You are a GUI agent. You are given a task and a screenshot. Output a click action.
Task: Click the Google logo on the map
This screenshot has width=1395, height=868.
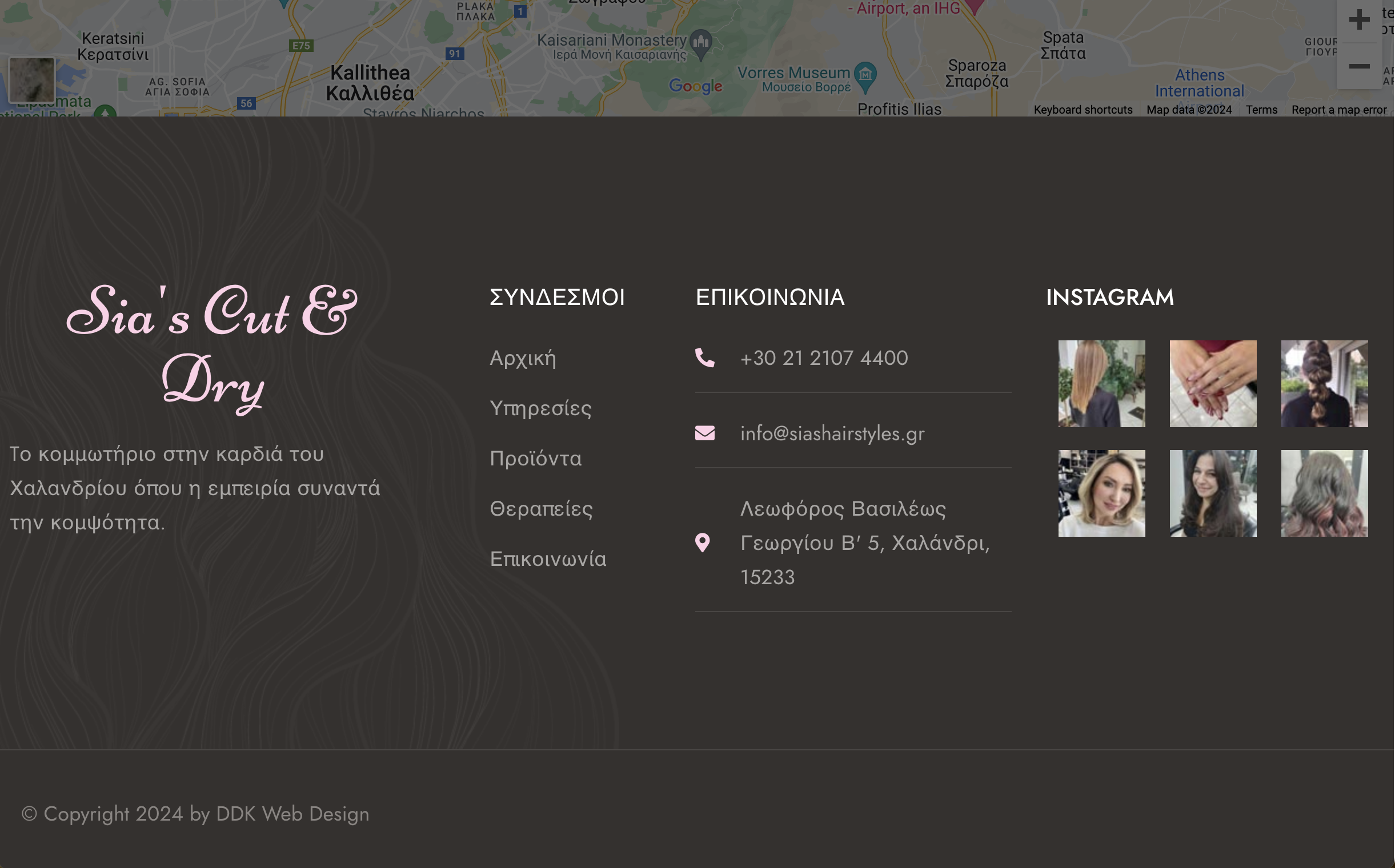click(695, 86)
